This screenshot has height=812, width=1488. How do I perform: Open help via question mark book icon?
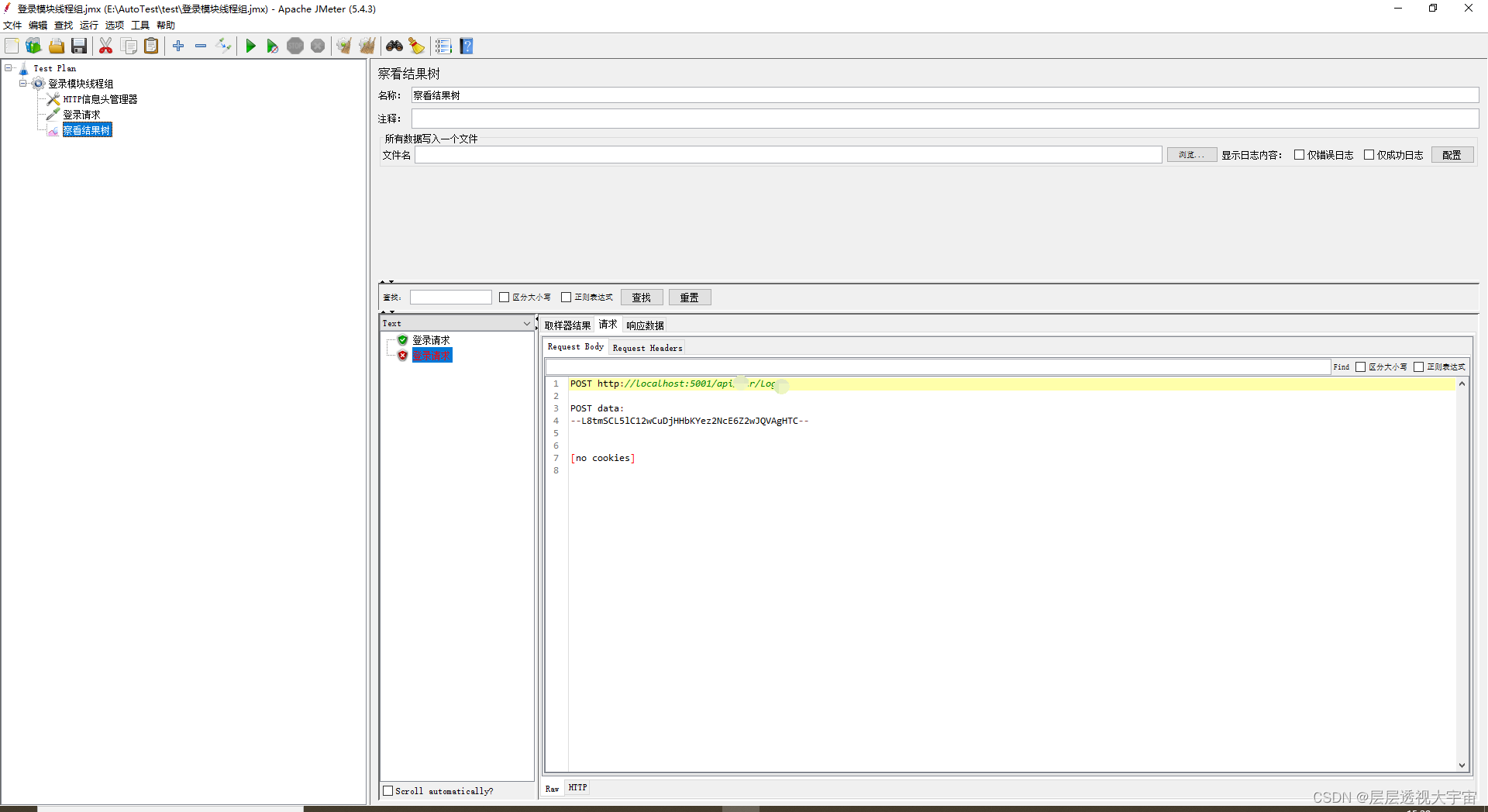467,46
